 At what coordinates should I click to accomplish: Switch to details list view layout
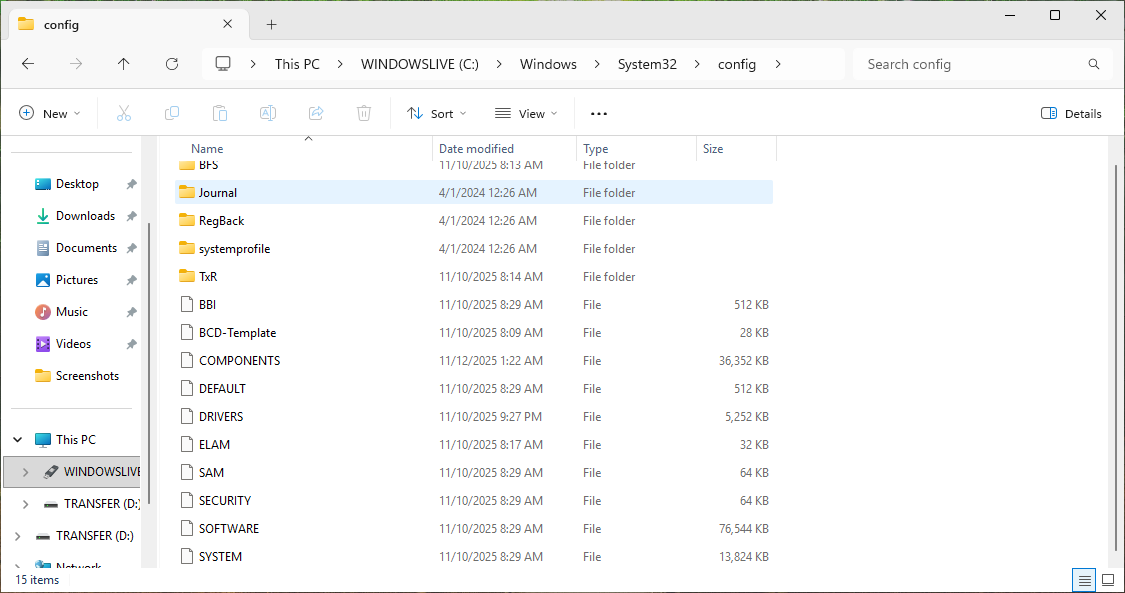point(1083,580)
